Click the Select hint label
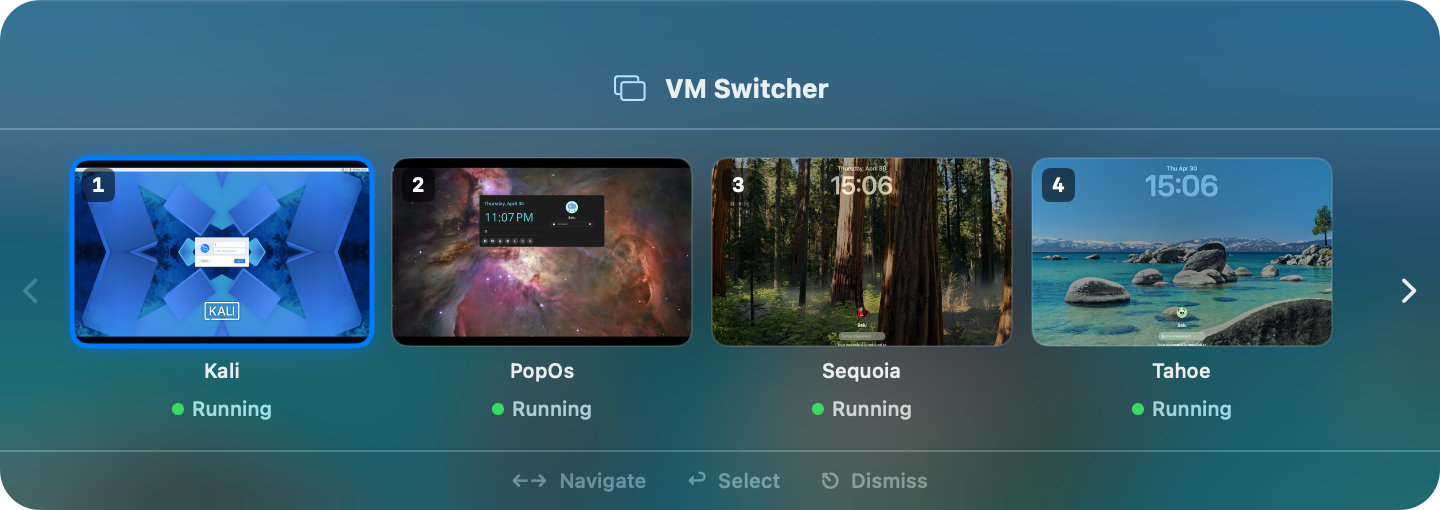The width and height of the screenshot is (1440, 510). (x=749, y=481)
